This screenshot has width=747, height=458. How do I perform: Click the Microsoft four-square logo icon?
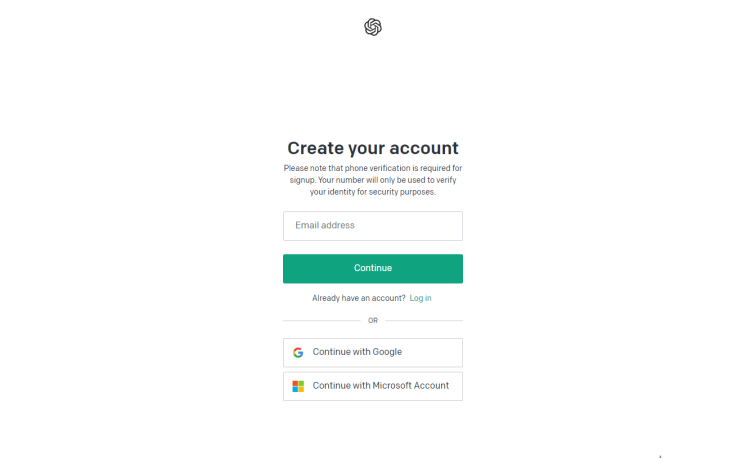point(298,386)
